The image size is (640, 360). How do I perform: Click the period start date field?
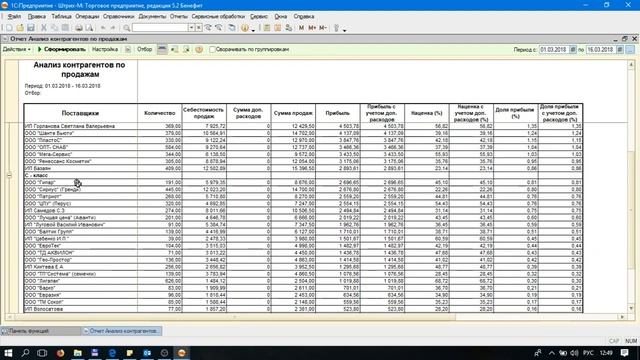point(554,49)
